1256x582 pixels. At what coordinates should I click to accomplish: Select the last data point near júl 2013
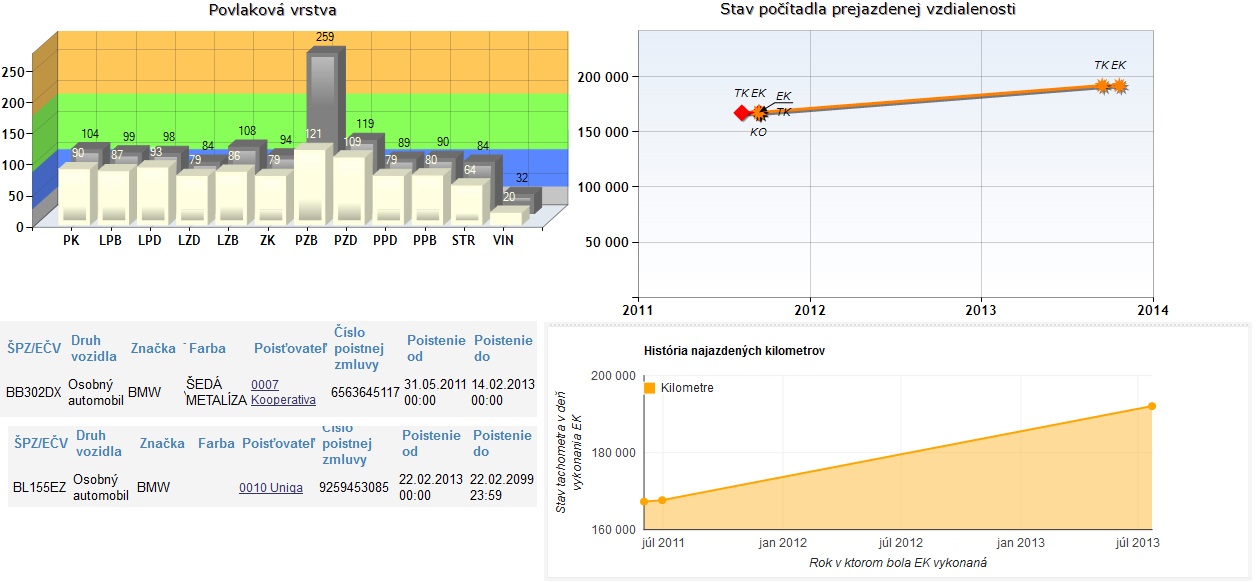click(1152, 406)
